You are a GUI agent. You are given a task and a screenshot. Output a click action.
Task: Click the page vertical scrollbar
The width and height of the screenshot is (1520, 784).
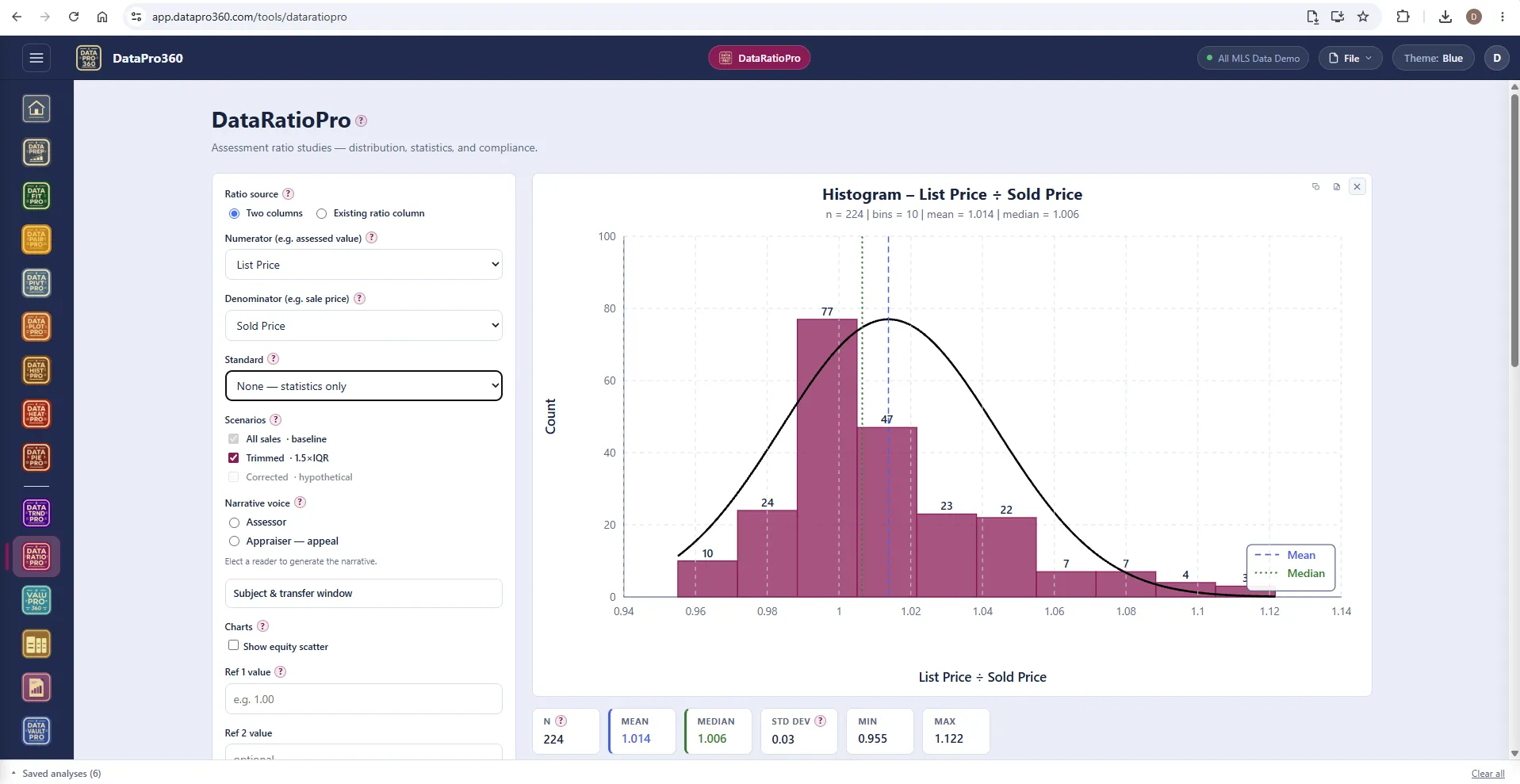tap(1514, 230)
